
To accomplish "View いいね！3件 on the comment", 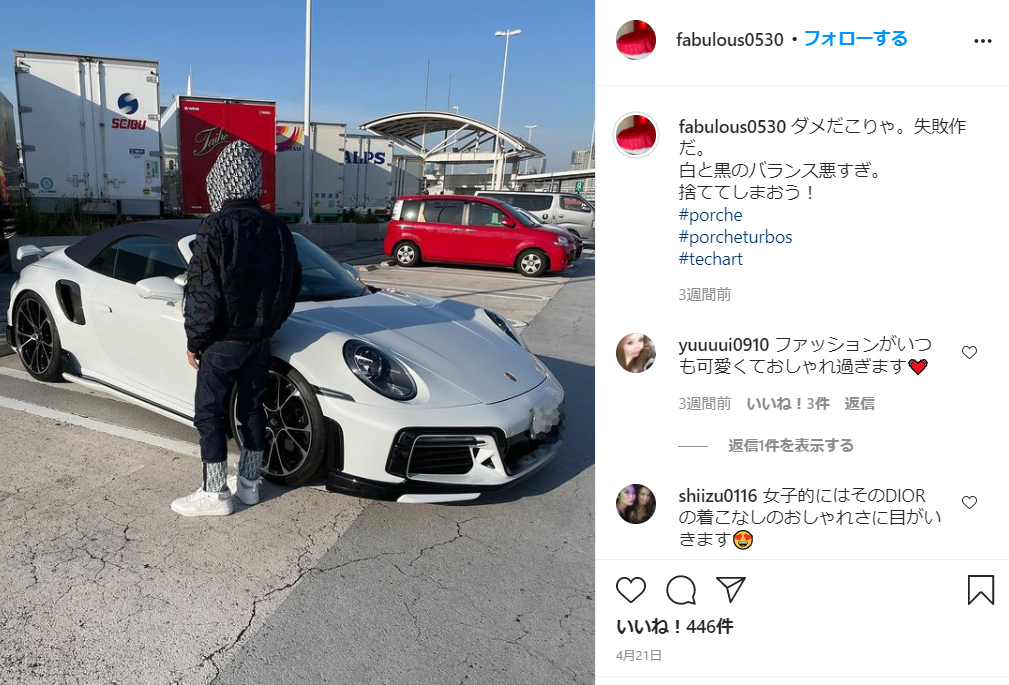I will 788,404.
